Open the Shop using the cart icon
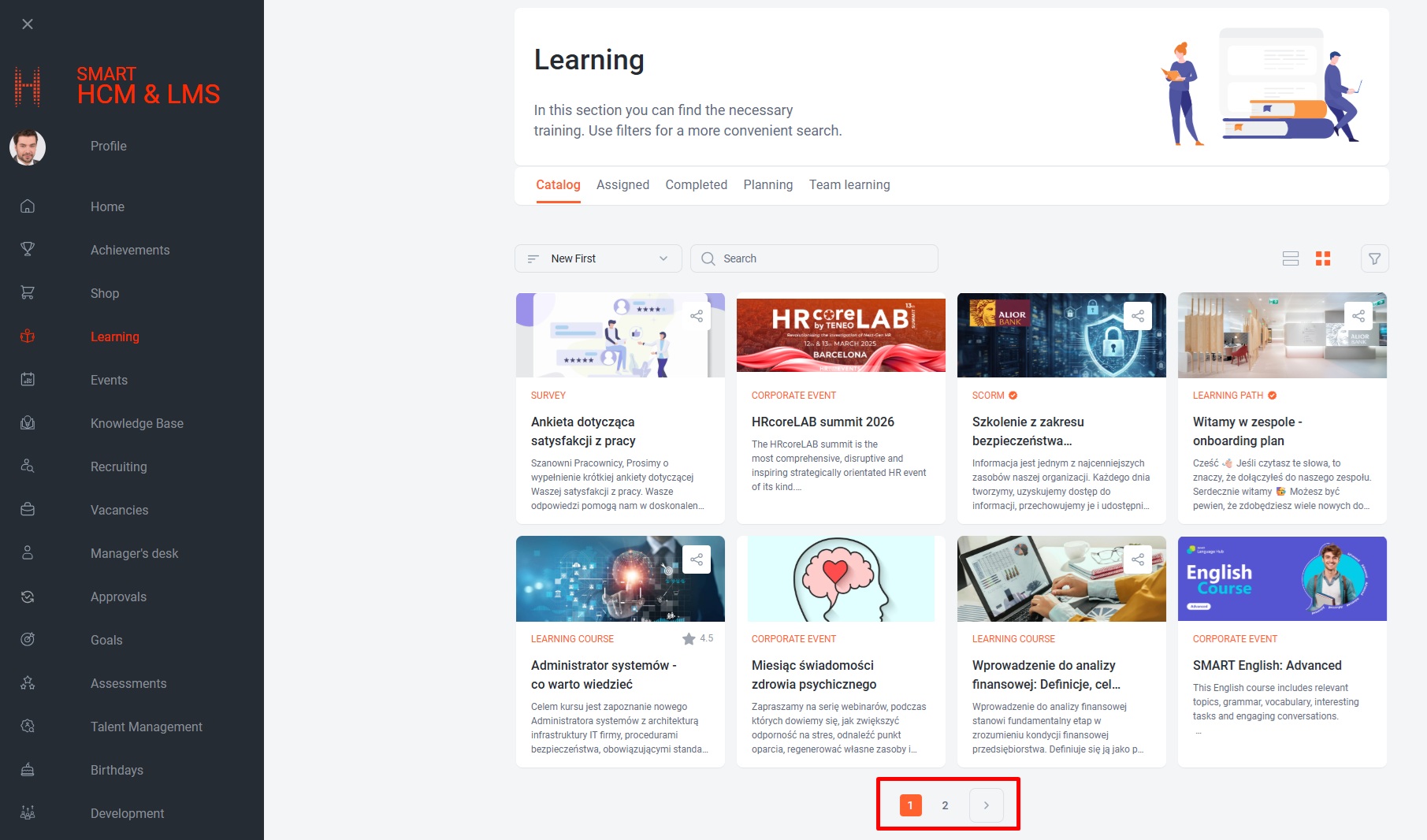 28,292
